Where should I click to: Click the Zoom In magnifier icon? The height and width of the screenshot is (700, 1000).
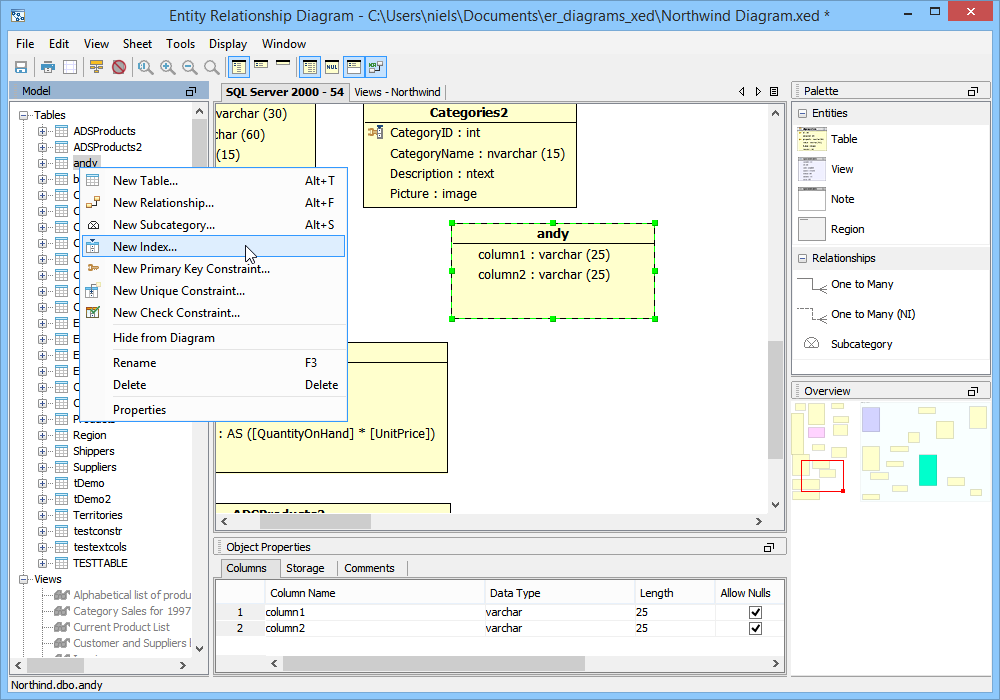coord(168,67)
